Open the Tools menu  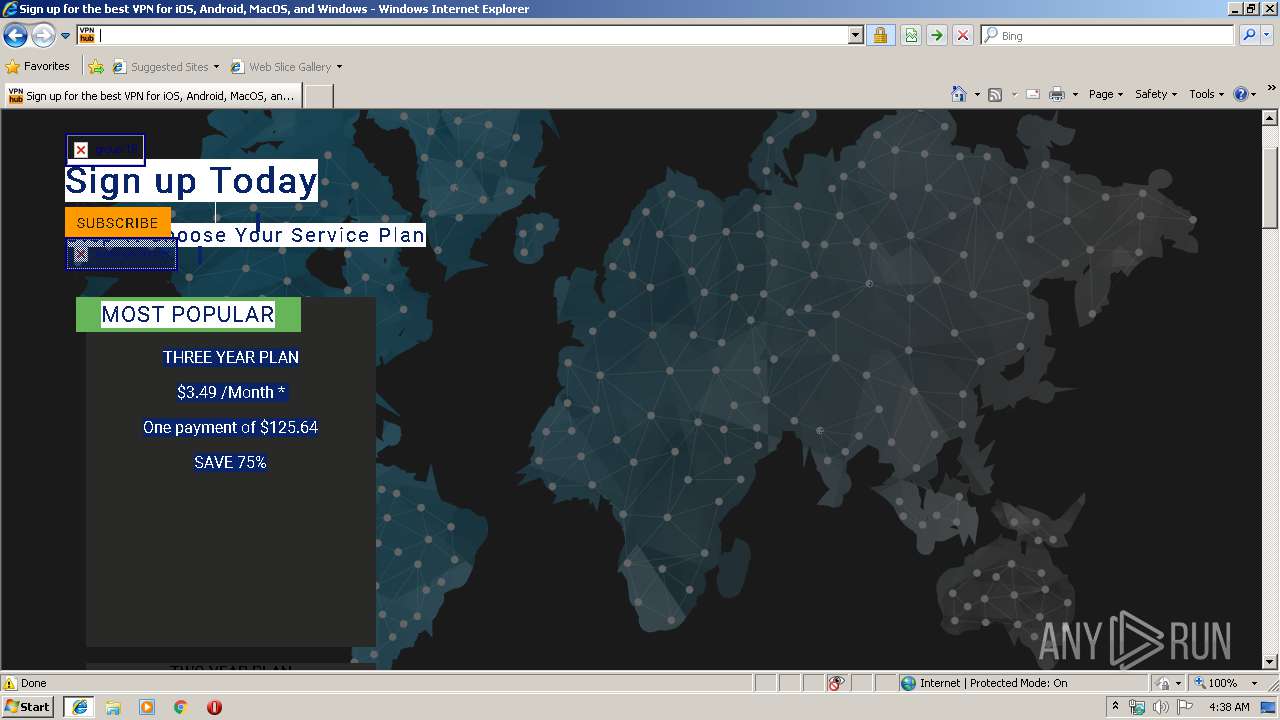(1207, 94)
